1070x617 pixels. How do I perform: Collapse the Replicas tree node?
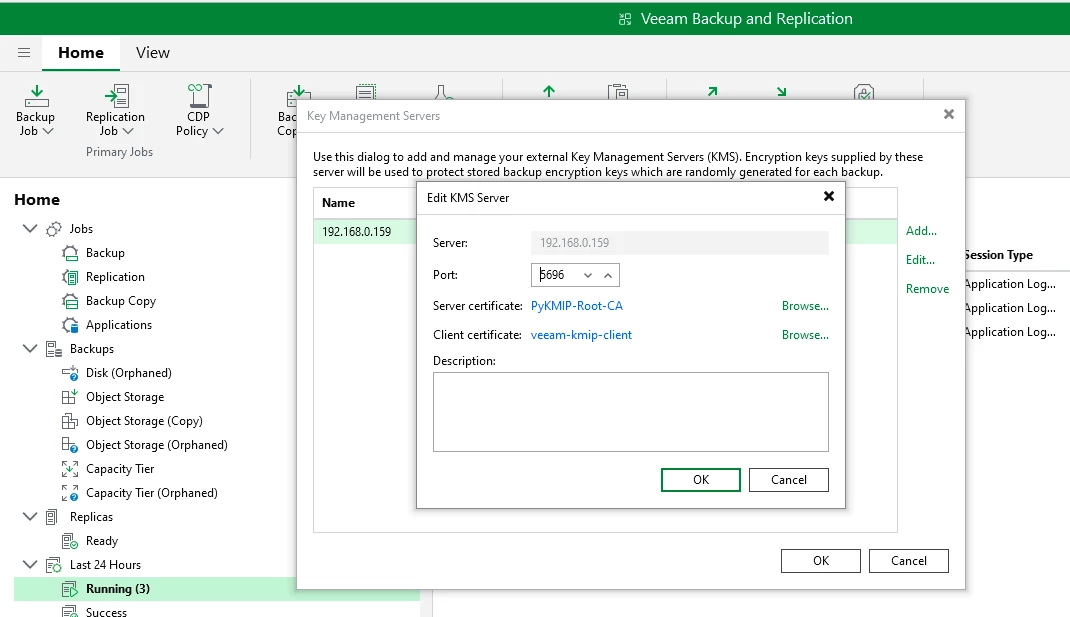point(29,517)
